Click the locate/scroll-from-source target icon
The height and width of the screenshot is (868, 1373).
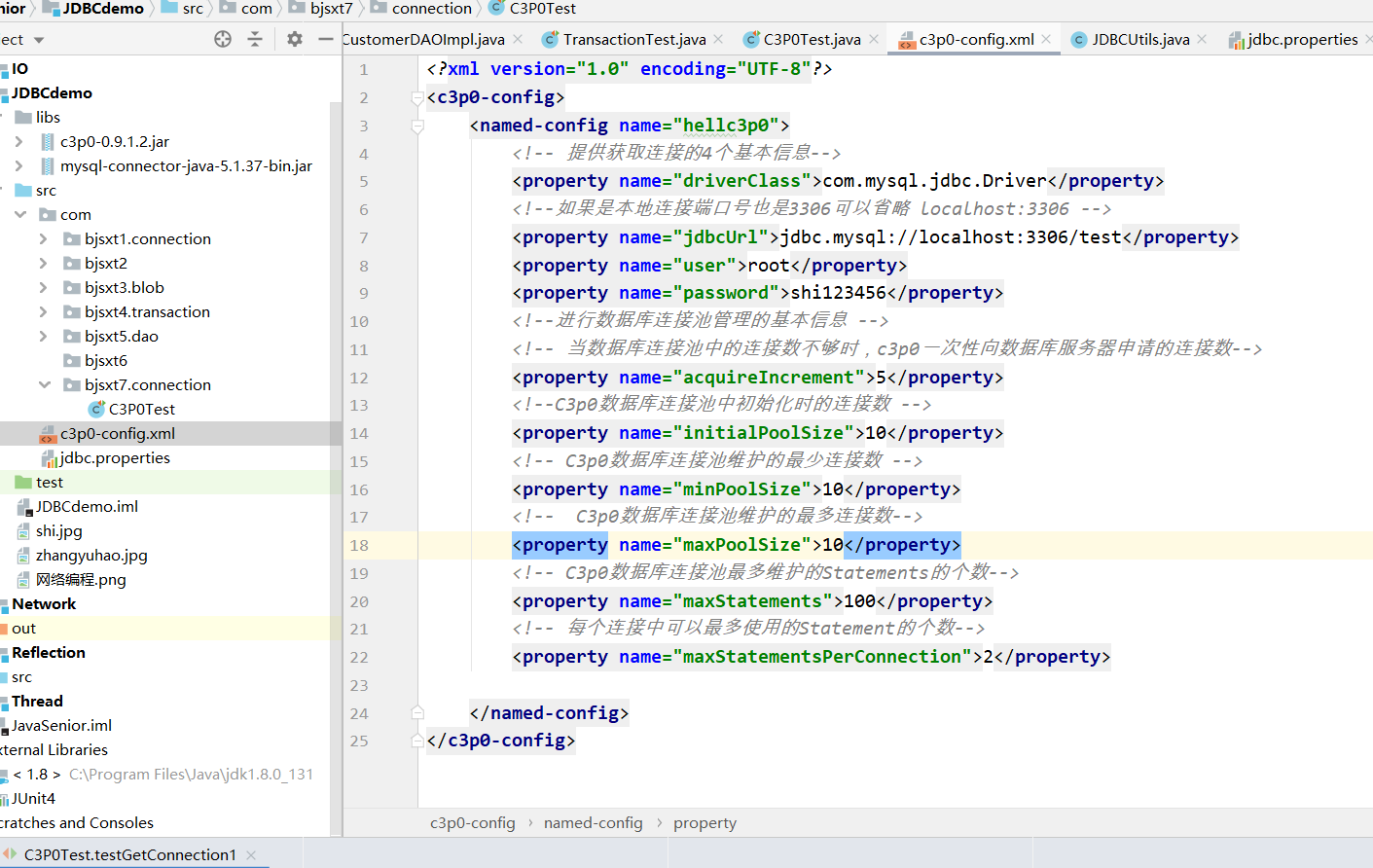coord(223,39)
